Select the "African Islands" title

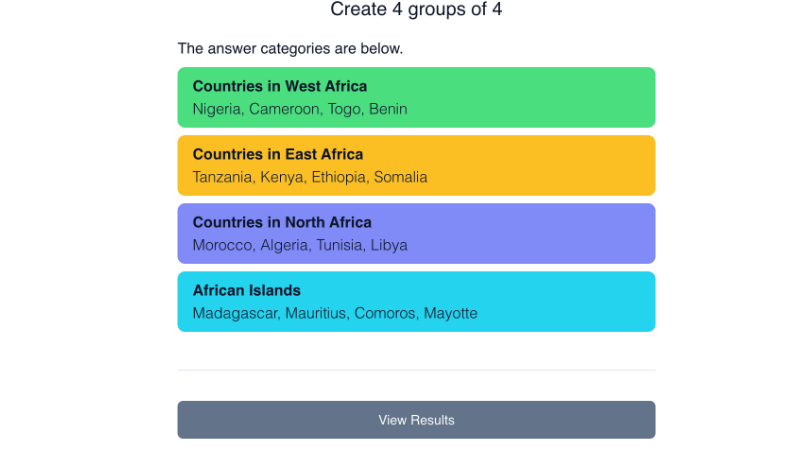pos(246,291)
